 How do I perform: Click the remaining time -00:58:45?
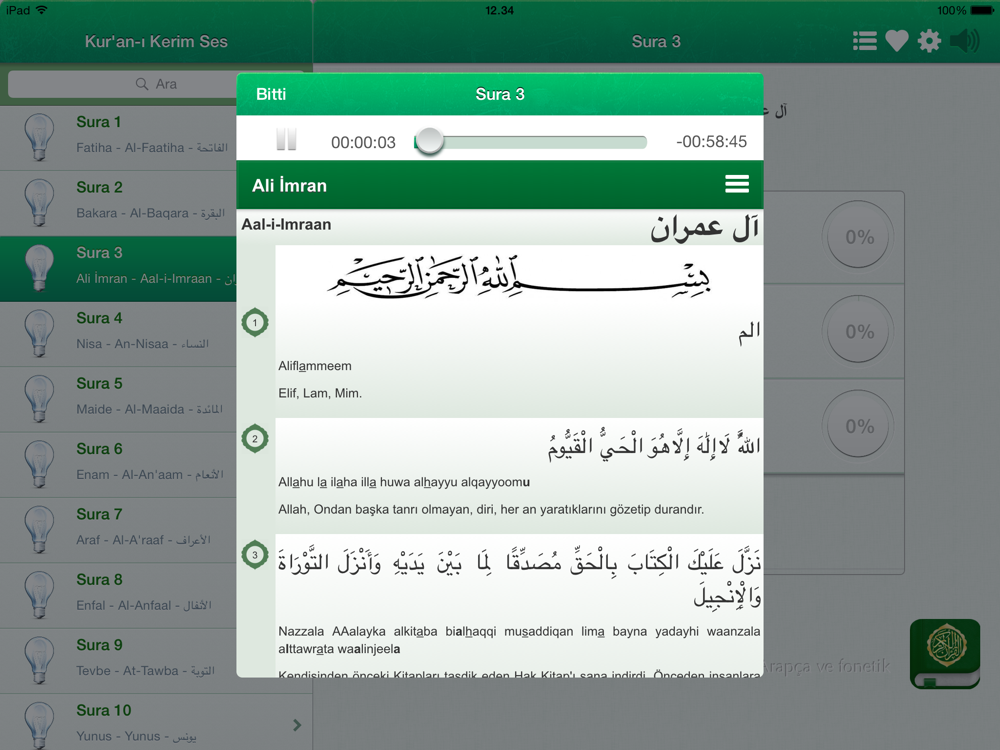pyautogui.click(x=711, y=142)
